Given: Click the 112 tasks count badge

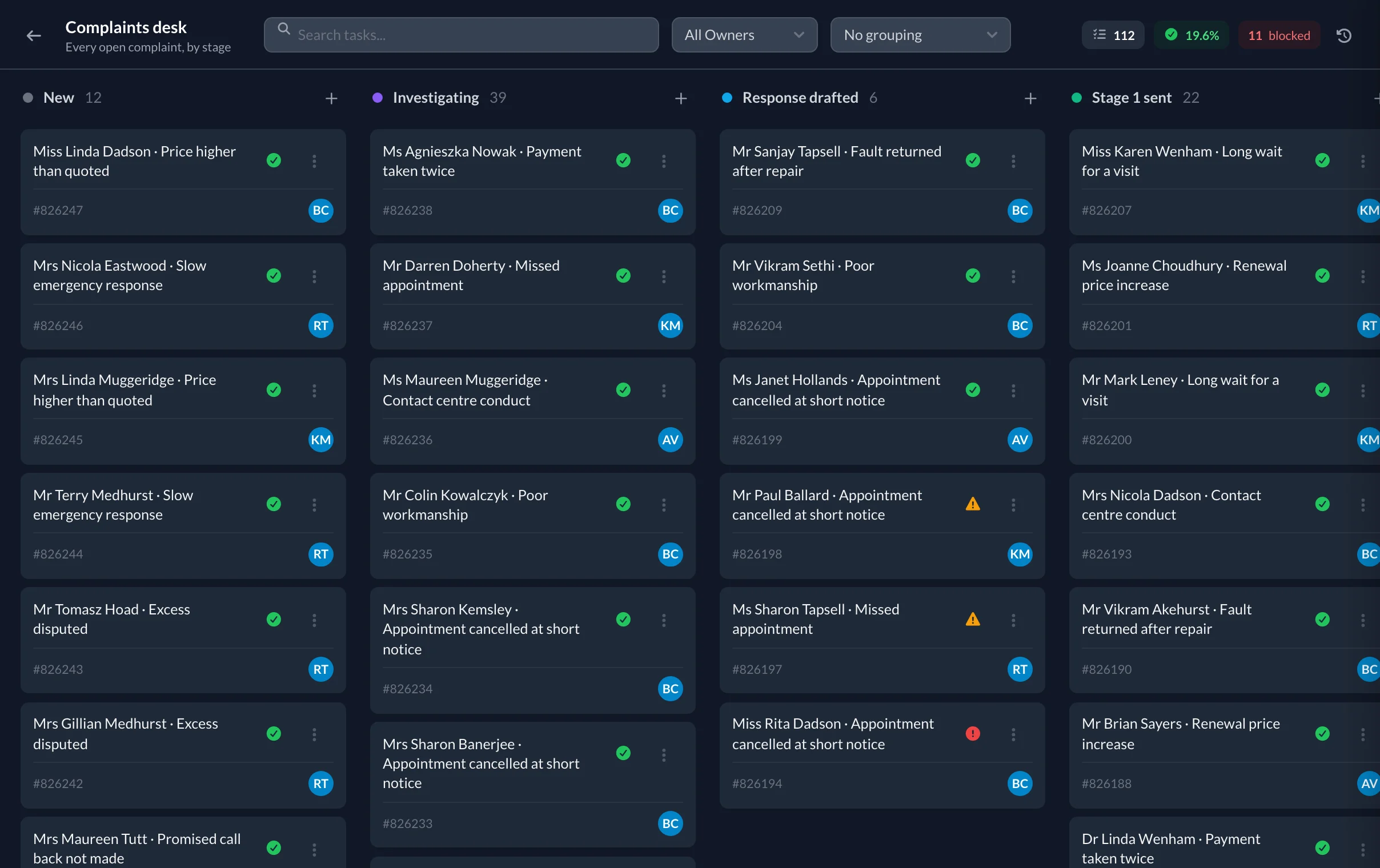Looking at the screenshot, I should pyautogui.click(x=1113, y=35).
